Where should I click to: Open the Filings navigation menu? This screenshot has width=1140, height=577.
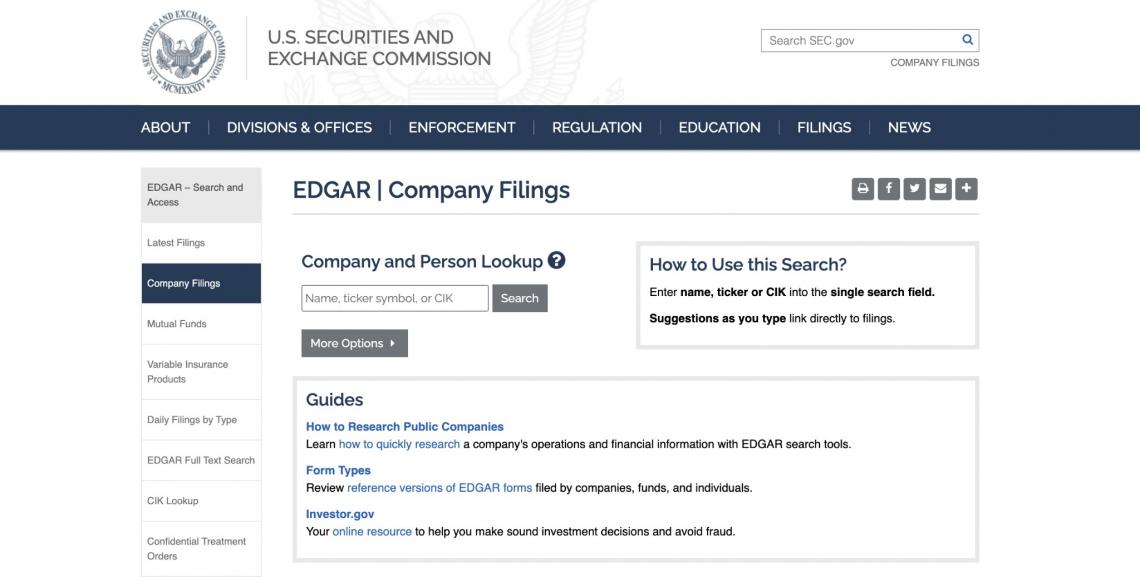[x=824, y=127]
